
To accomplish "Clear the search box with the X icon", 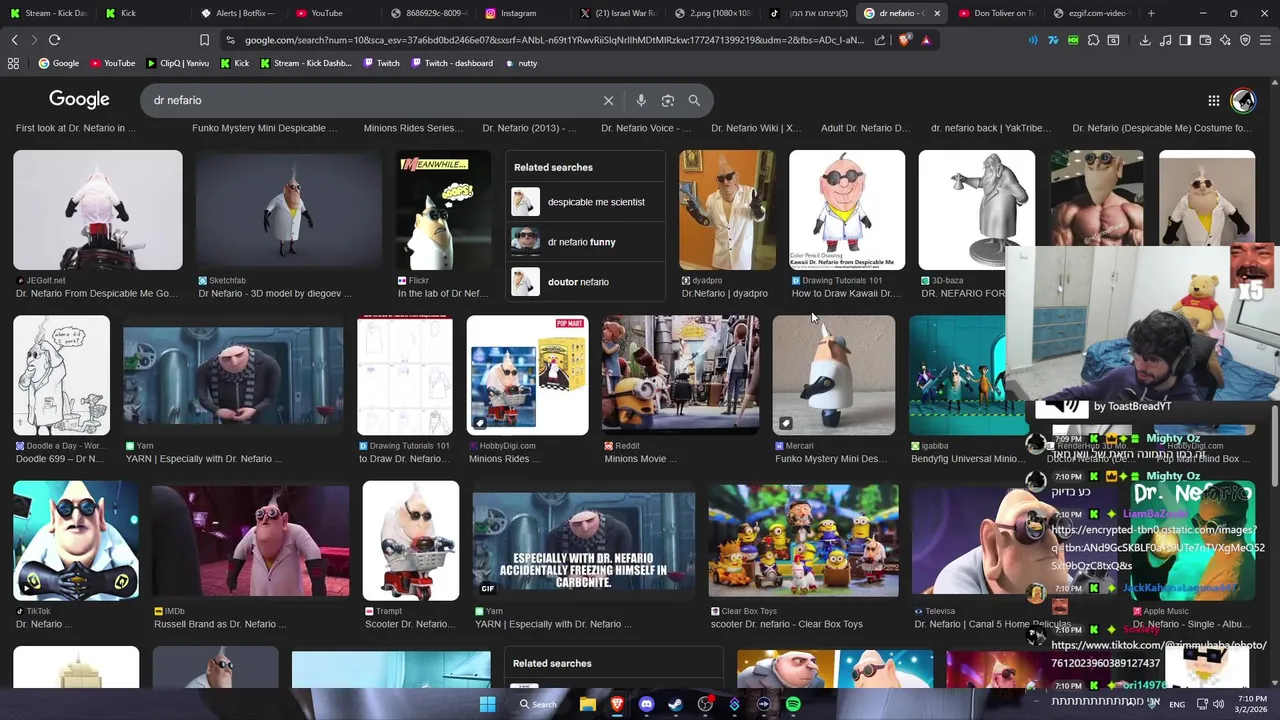I will point(608,100).
